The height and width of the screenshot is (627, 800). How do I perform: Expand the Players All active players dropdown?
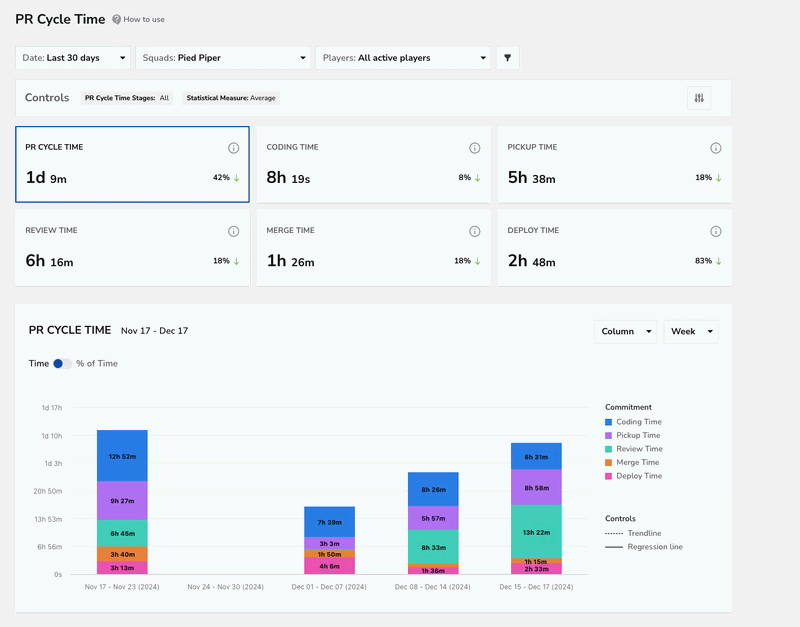click(403, 58)
